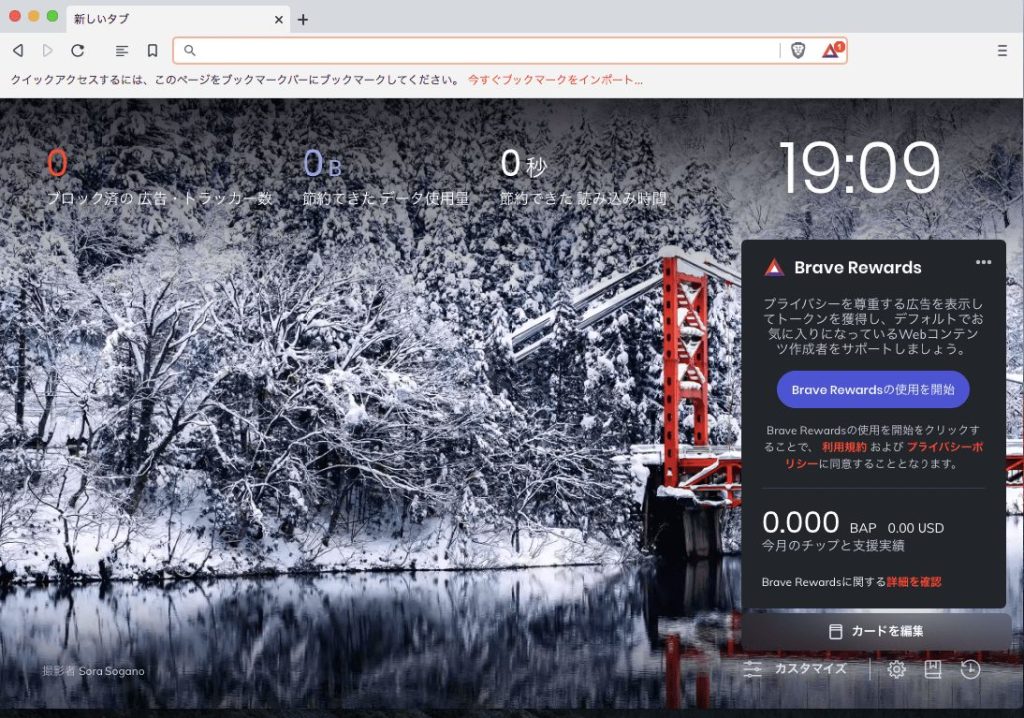
Task: Click the blocked ads and trackers count
Action: point(57,163)
